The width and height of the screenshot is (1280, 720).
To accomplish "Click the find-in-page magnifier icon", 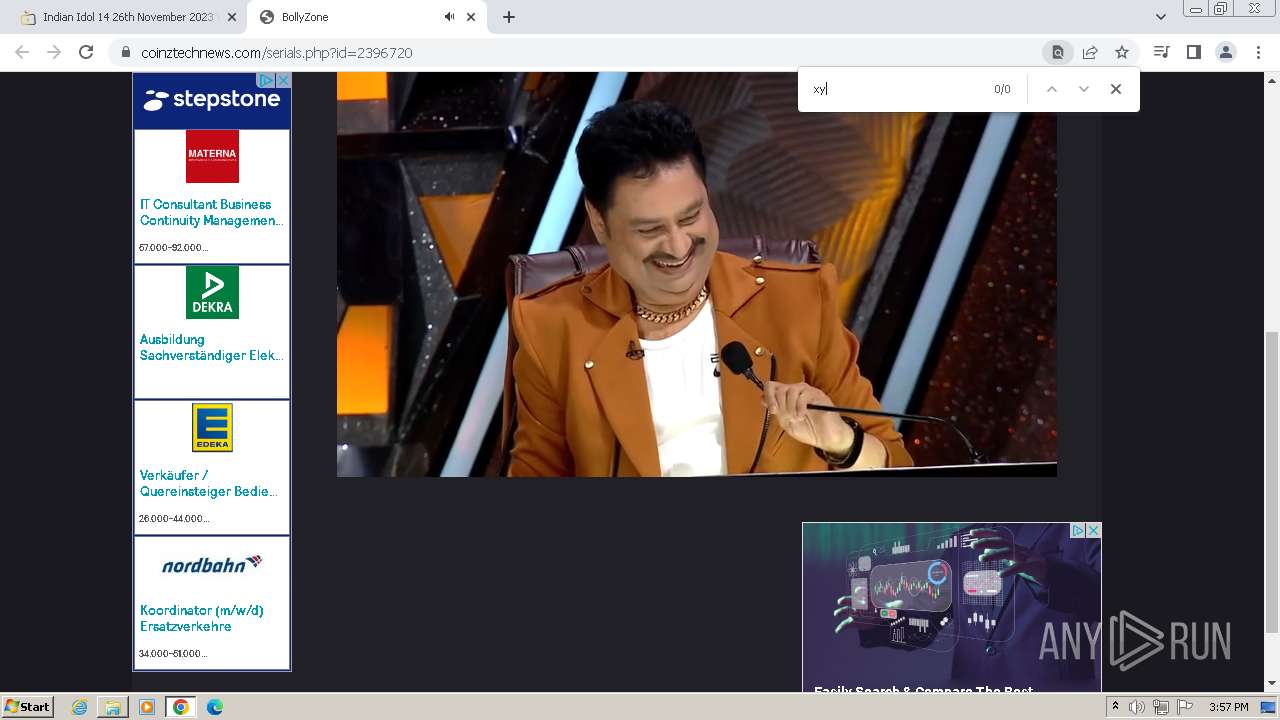I will pos(1057,52).
